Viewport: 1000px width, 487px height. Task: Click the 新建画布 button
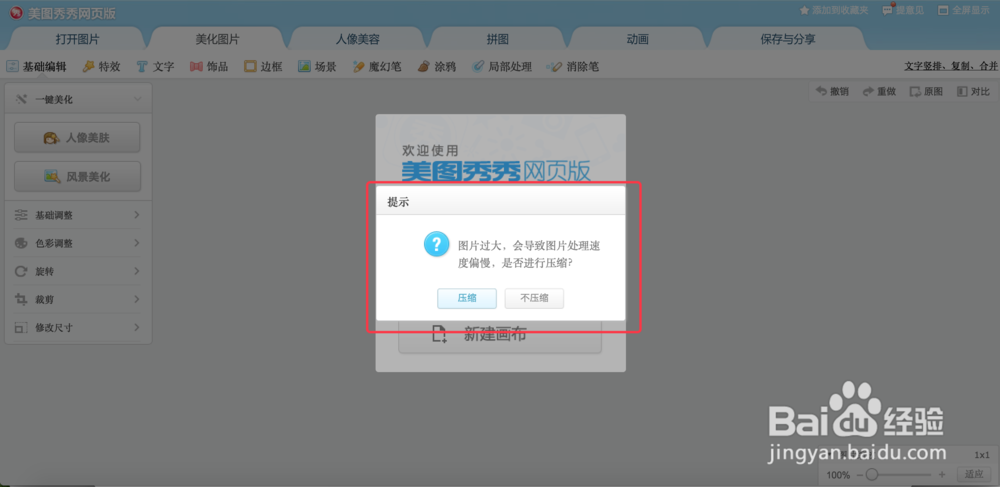[500, 333]
